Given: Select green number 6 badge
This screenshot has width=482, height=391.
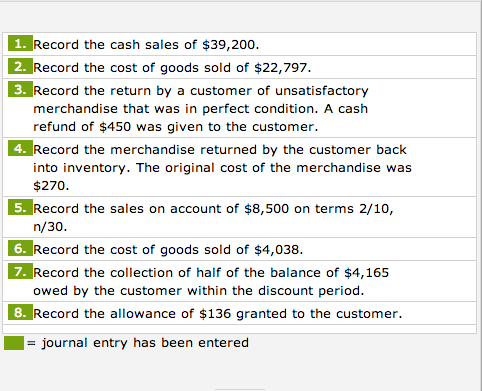Looking at the screenshot, I should (x=20, y=248).
